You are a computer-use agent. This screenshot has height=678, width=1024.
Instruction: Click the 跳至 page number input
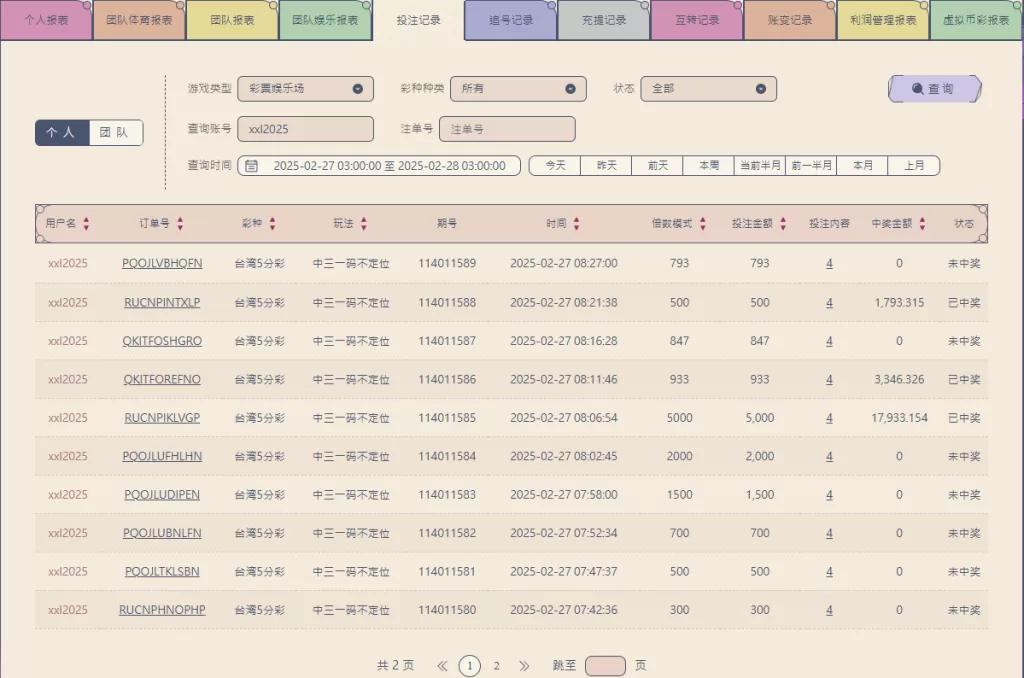[605, 666]
